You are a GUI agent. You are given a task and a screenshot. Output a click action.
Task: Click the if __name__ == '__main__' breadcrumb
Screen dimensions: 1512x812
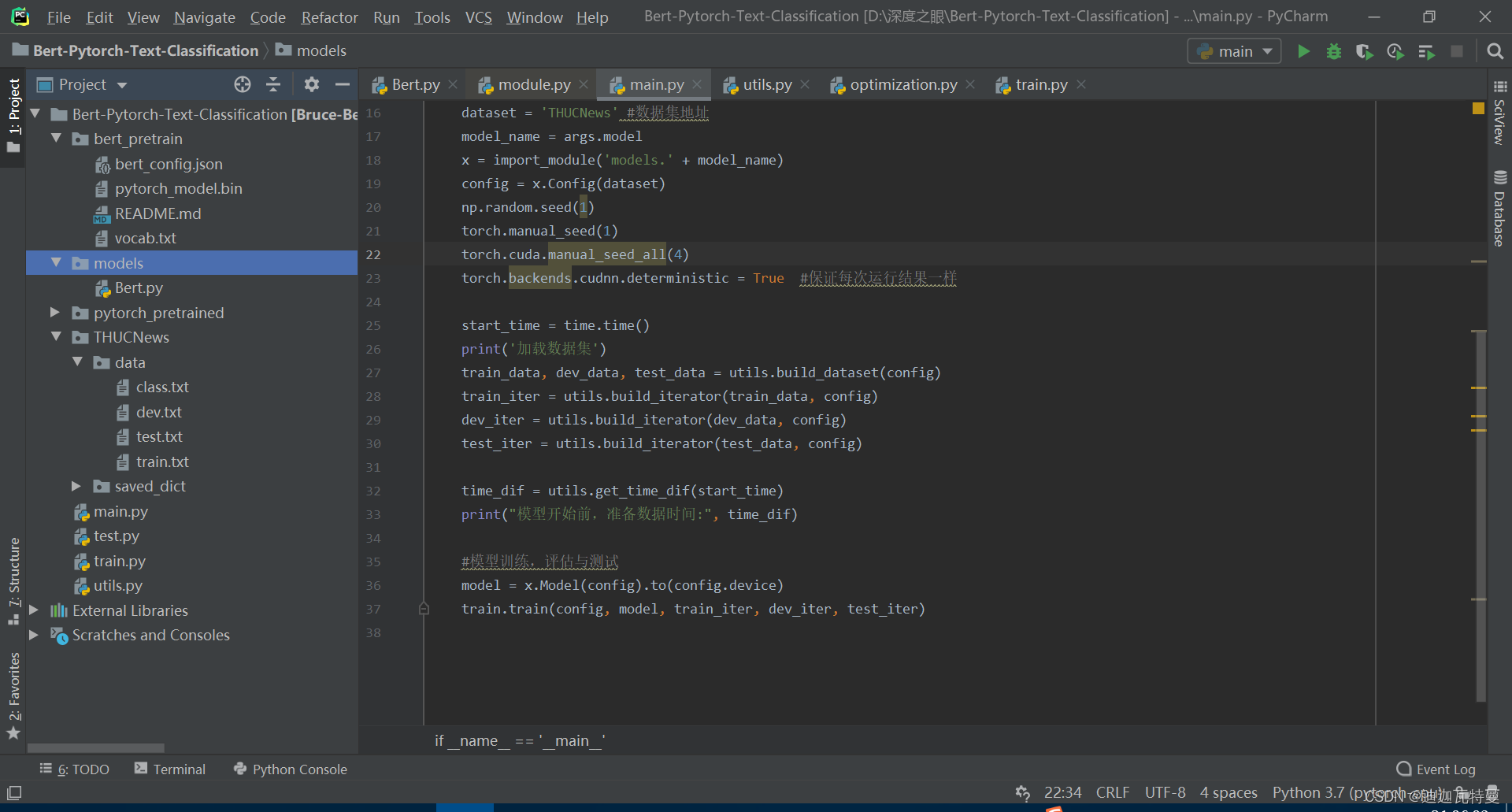pos(520,740)
